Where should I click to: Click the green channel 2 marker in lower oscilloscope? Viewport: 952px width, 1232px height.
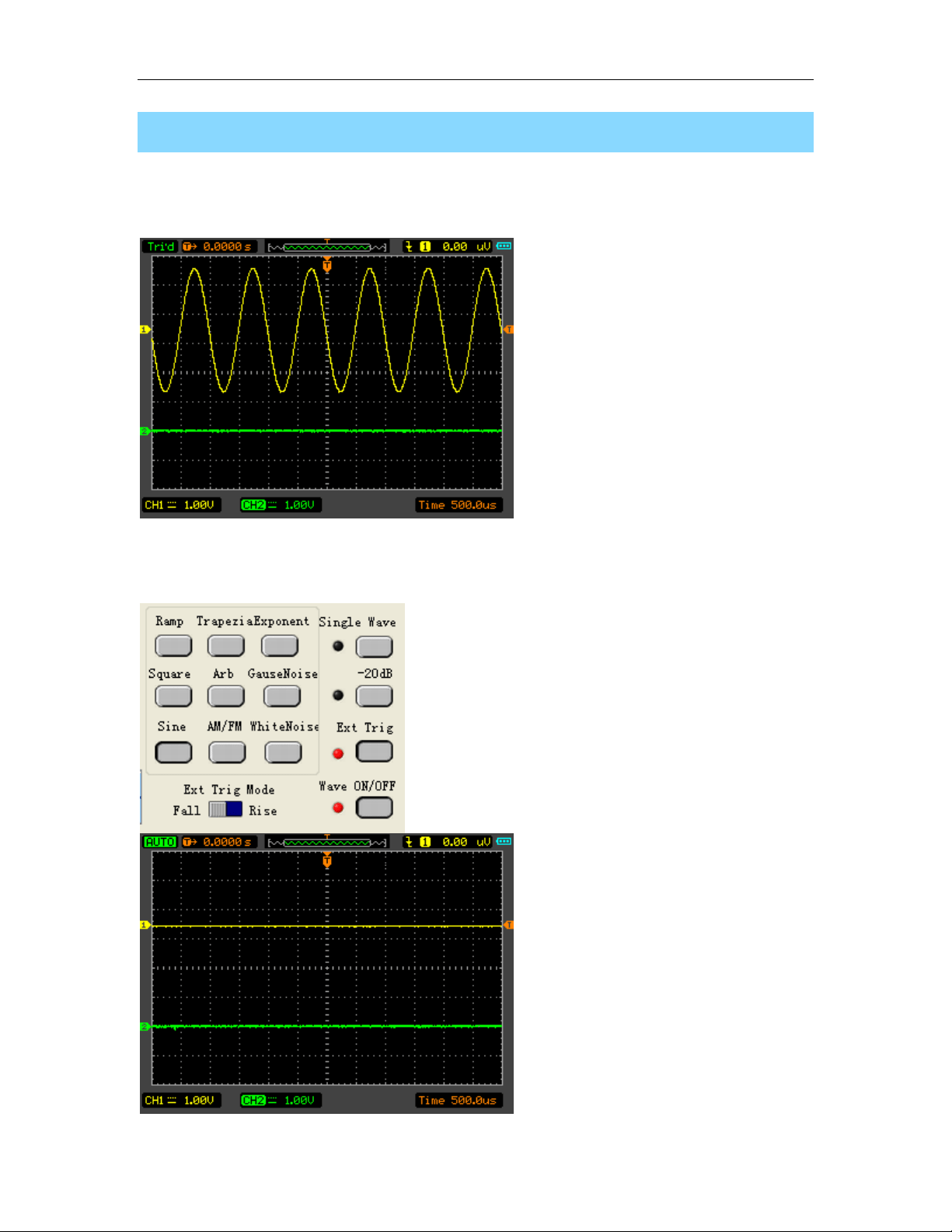145,1027
